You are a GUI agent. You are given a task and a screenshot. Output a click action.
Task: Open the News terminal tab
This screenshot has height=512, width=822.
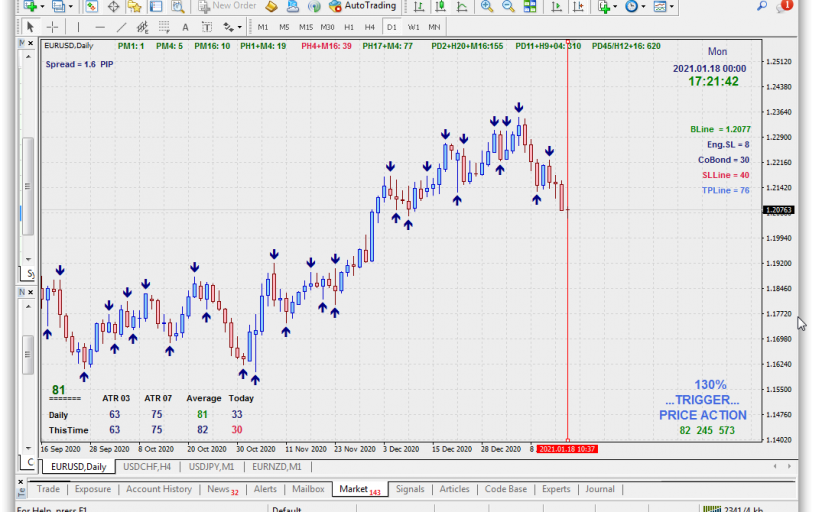[x=222, y=489]
